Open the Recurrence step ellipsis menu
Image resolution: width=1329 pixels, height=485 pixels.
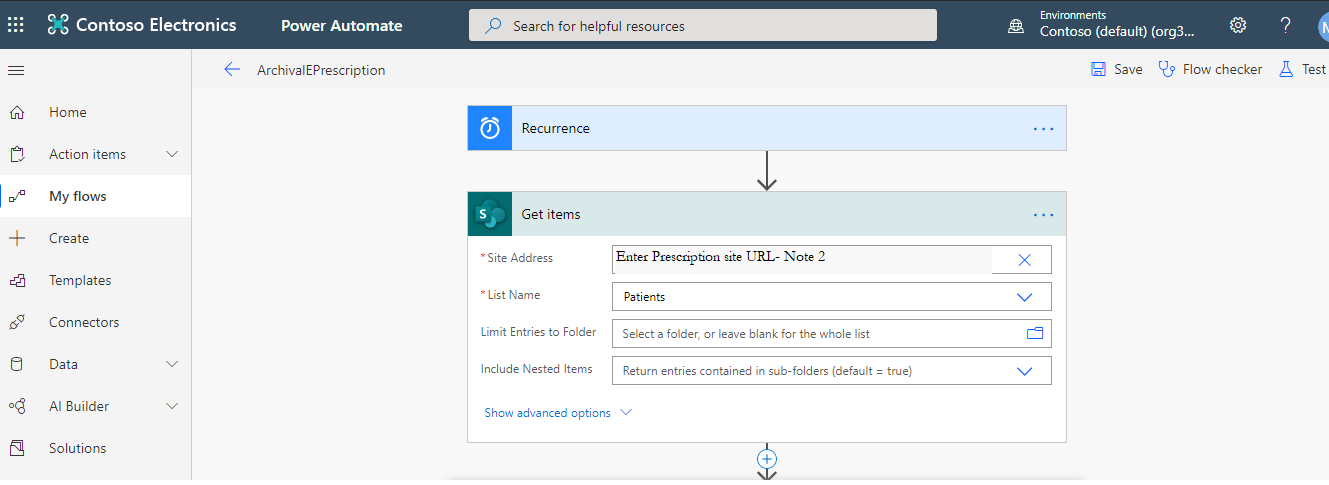point(1043,129)
